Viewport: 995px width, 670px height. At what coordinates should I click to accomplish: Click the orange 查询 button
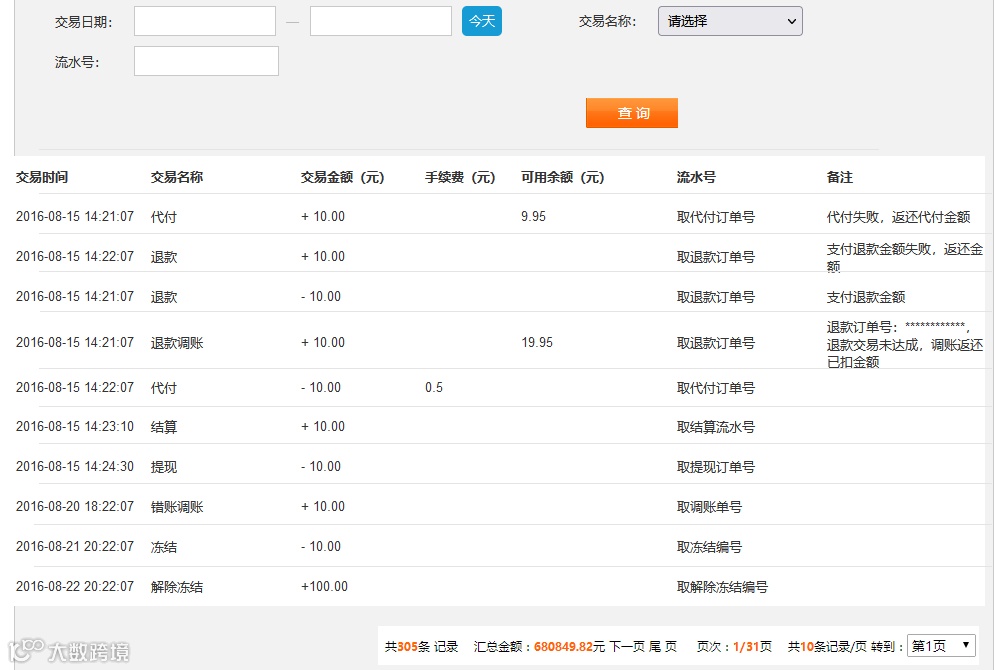tap(631, 113)
